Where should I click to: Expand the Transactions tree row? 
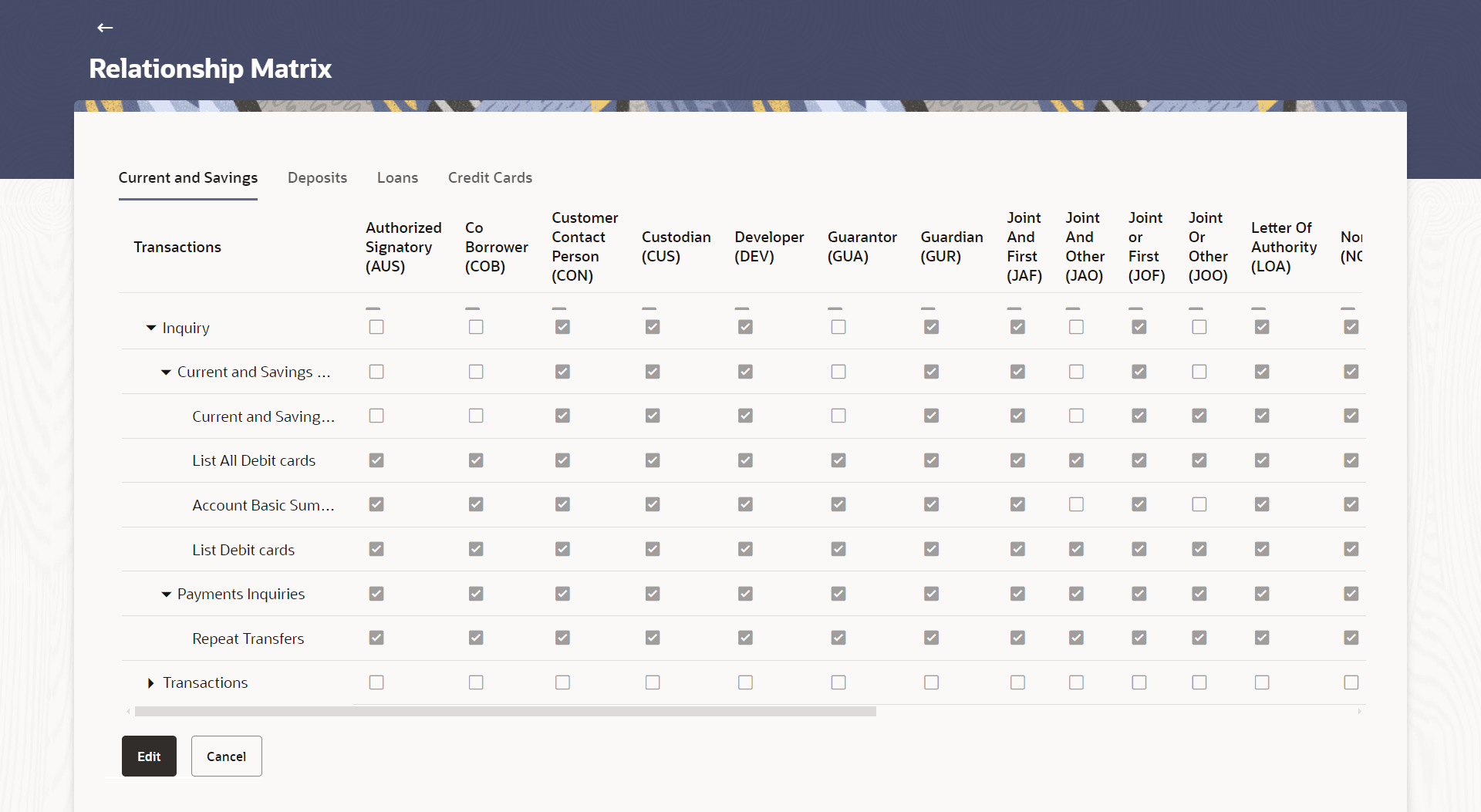[x=151, y=683]
